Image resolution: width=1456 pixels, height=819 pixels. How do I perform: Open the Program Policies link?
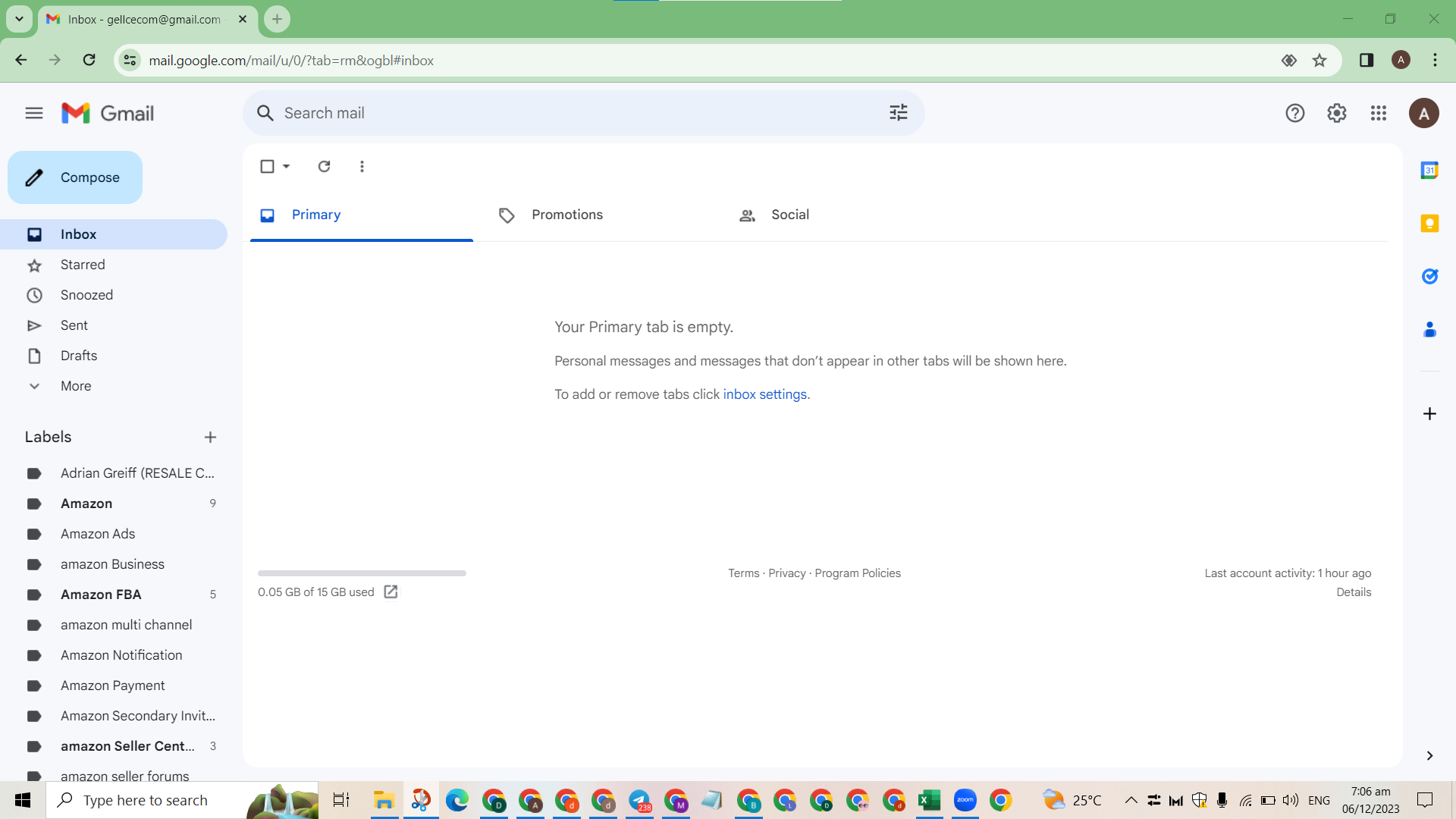pyautogui.click(x=858, y=573)
